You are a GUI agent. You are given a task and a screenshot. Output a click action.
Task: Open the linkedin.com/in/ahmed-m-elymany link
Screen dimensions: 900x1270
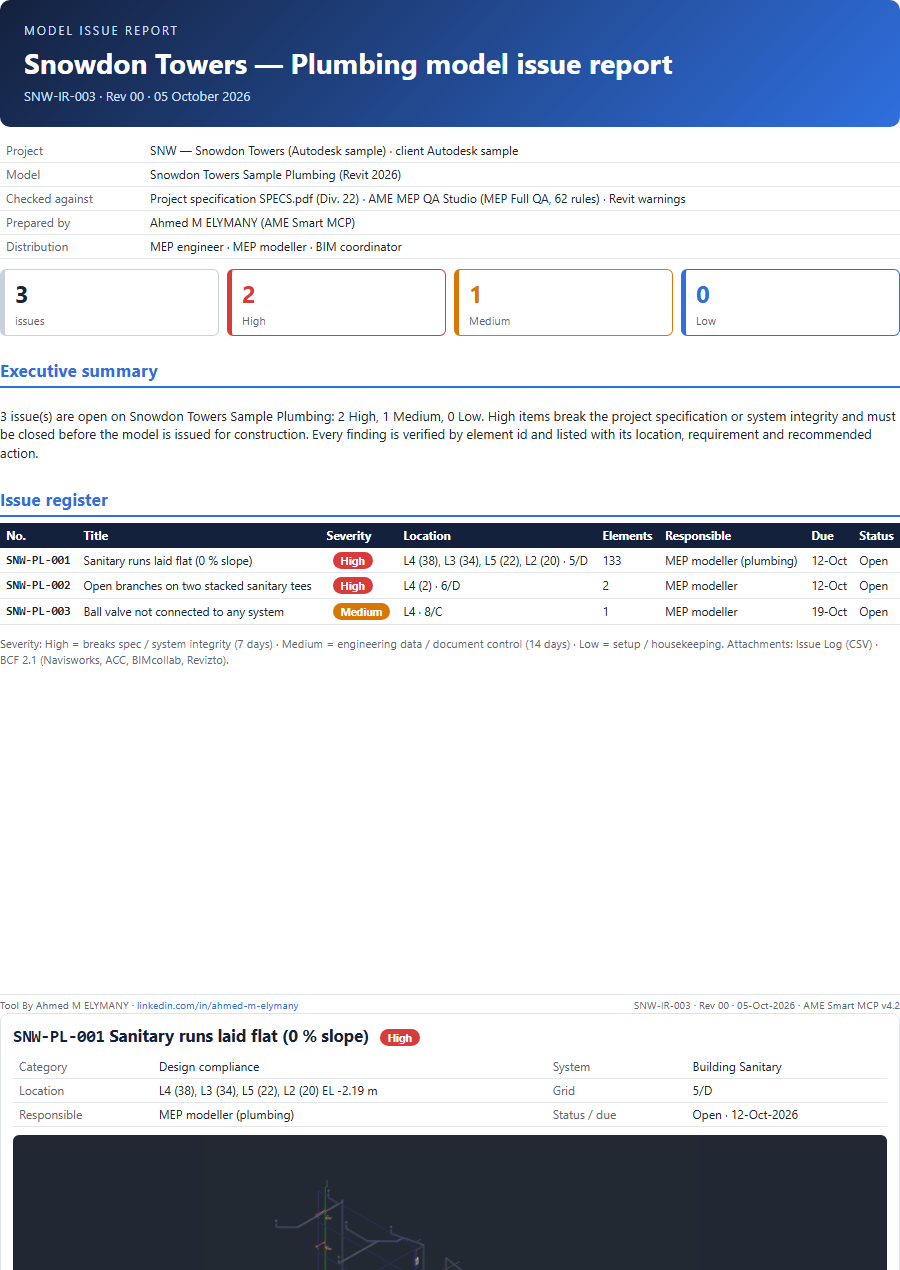pos(217,1005)
